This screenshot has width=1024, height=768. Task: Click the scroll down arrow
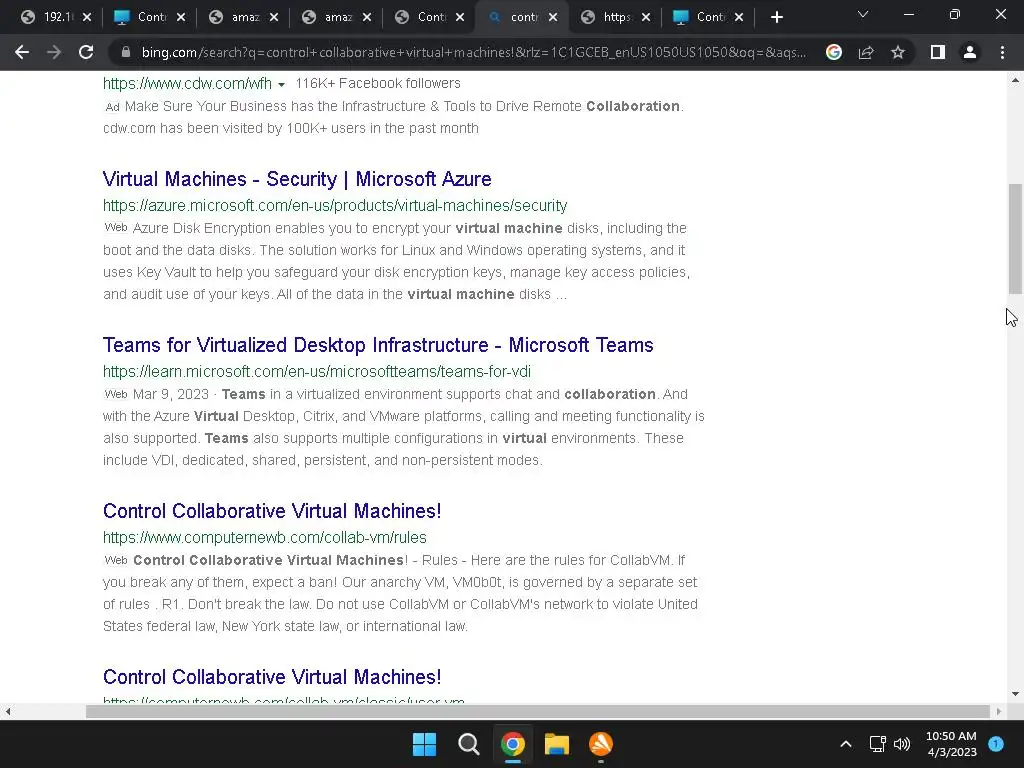pyautogui.click(x=1015, y=694)
